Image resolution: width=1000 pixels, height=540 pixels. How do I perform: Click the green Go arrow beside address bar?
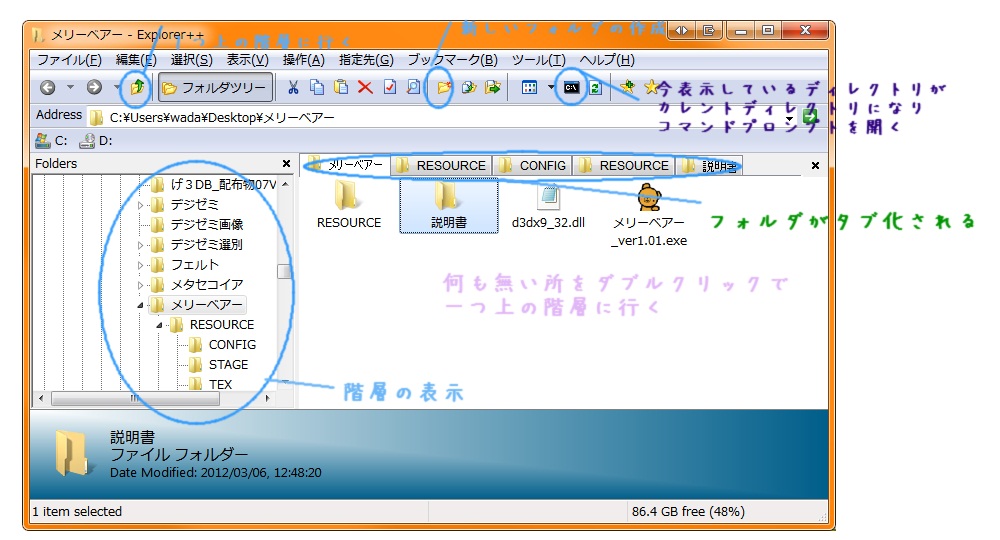(x=810, y=117)
